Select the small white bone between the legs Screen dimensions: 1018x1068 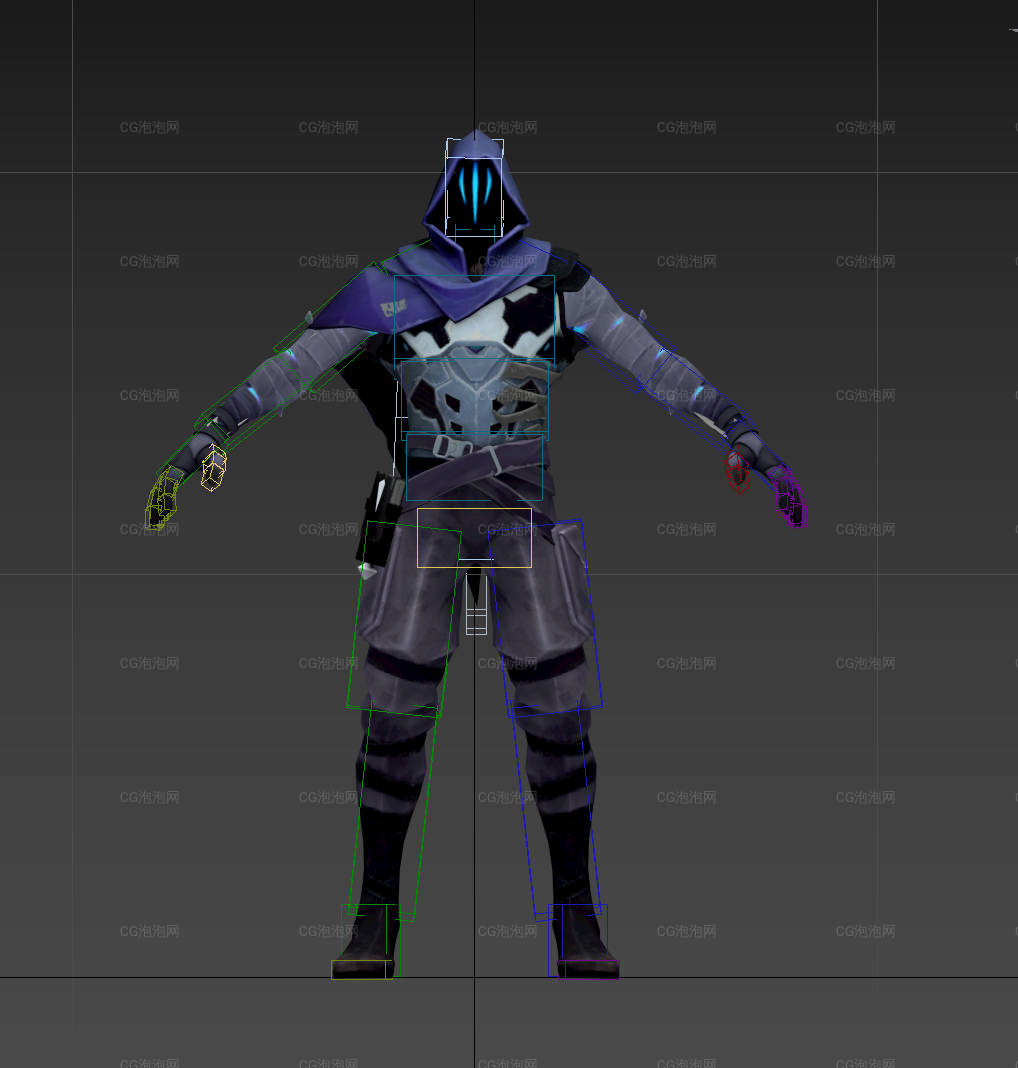pyautogui.click(x=476, y=604)
